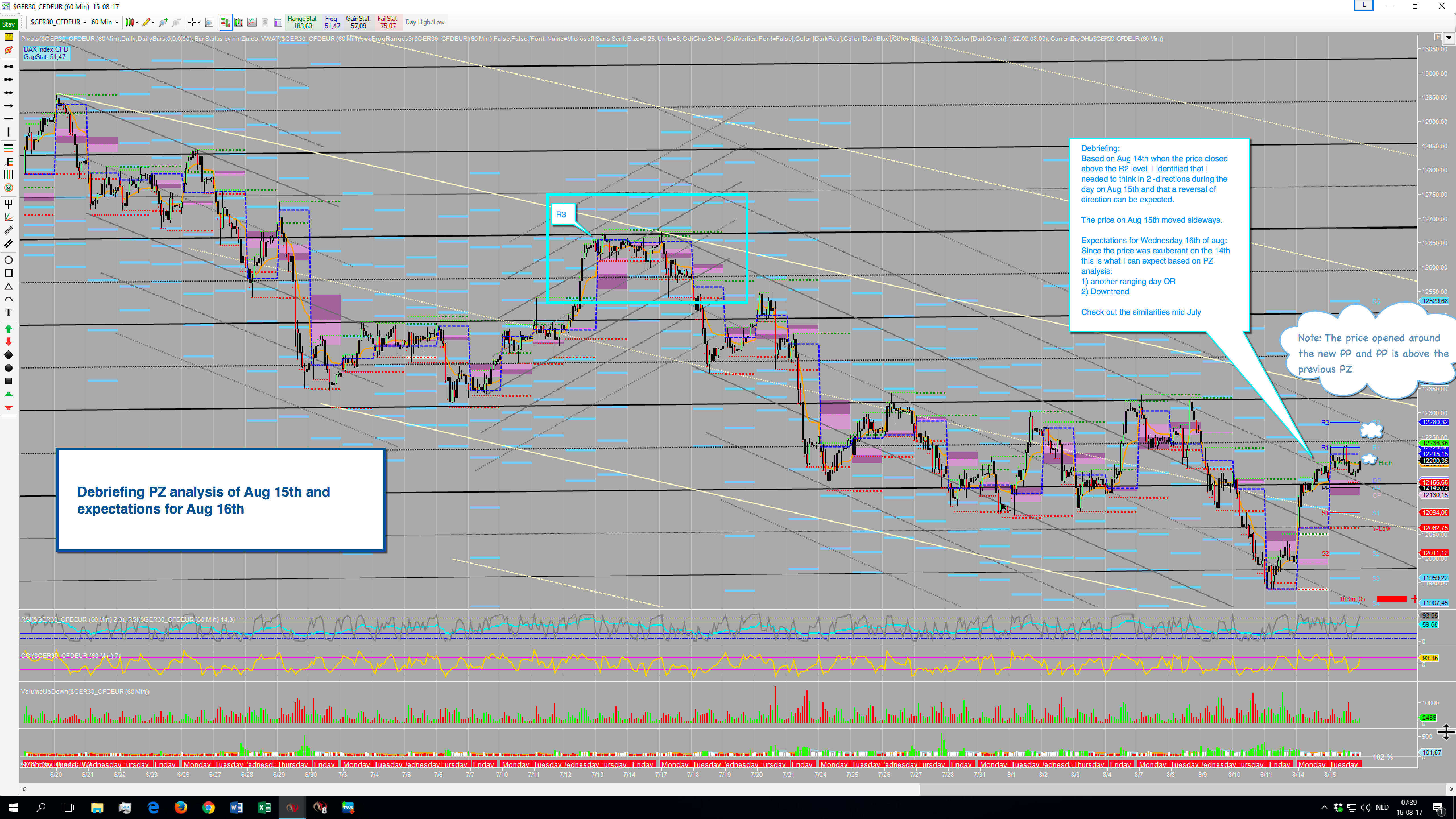Viewport: 1456px width, 819px height.
Task: Open the $GER30_CFDEUR instrument dropdown
Action: (58, 22)
